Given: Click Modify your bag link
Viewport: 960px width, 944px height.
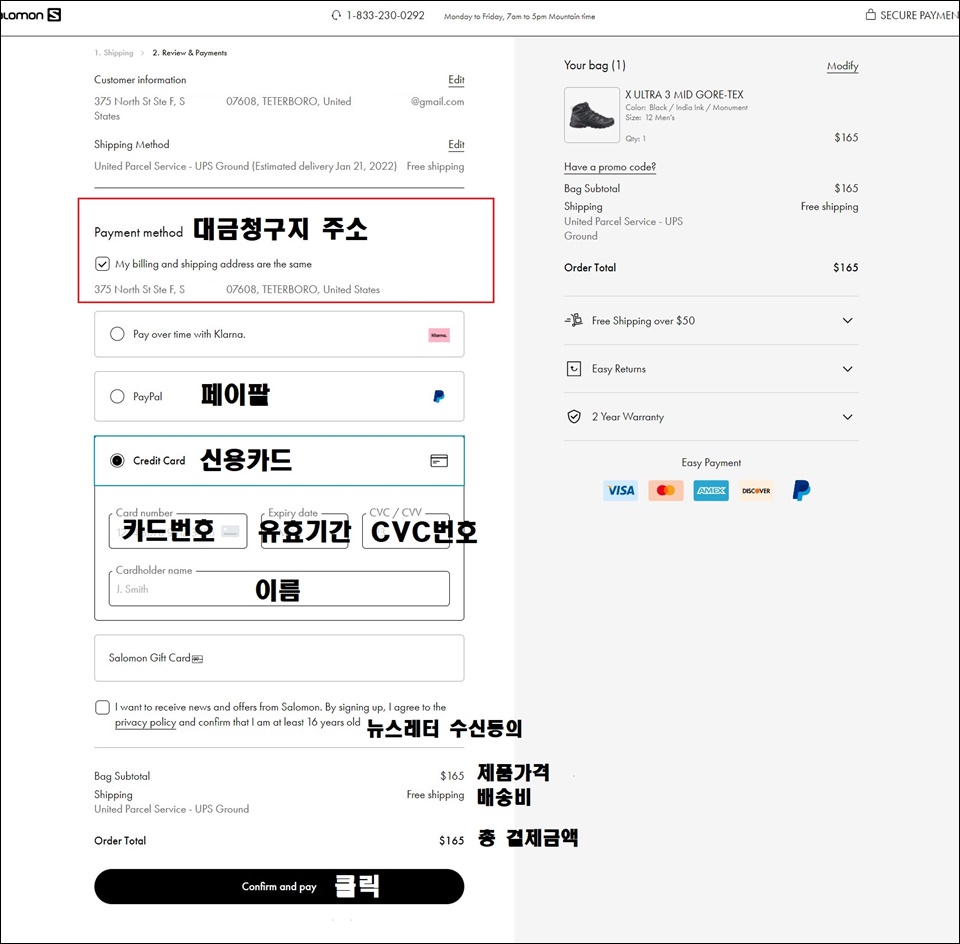Looking at the screenshot, I should [x=842, y=66].
